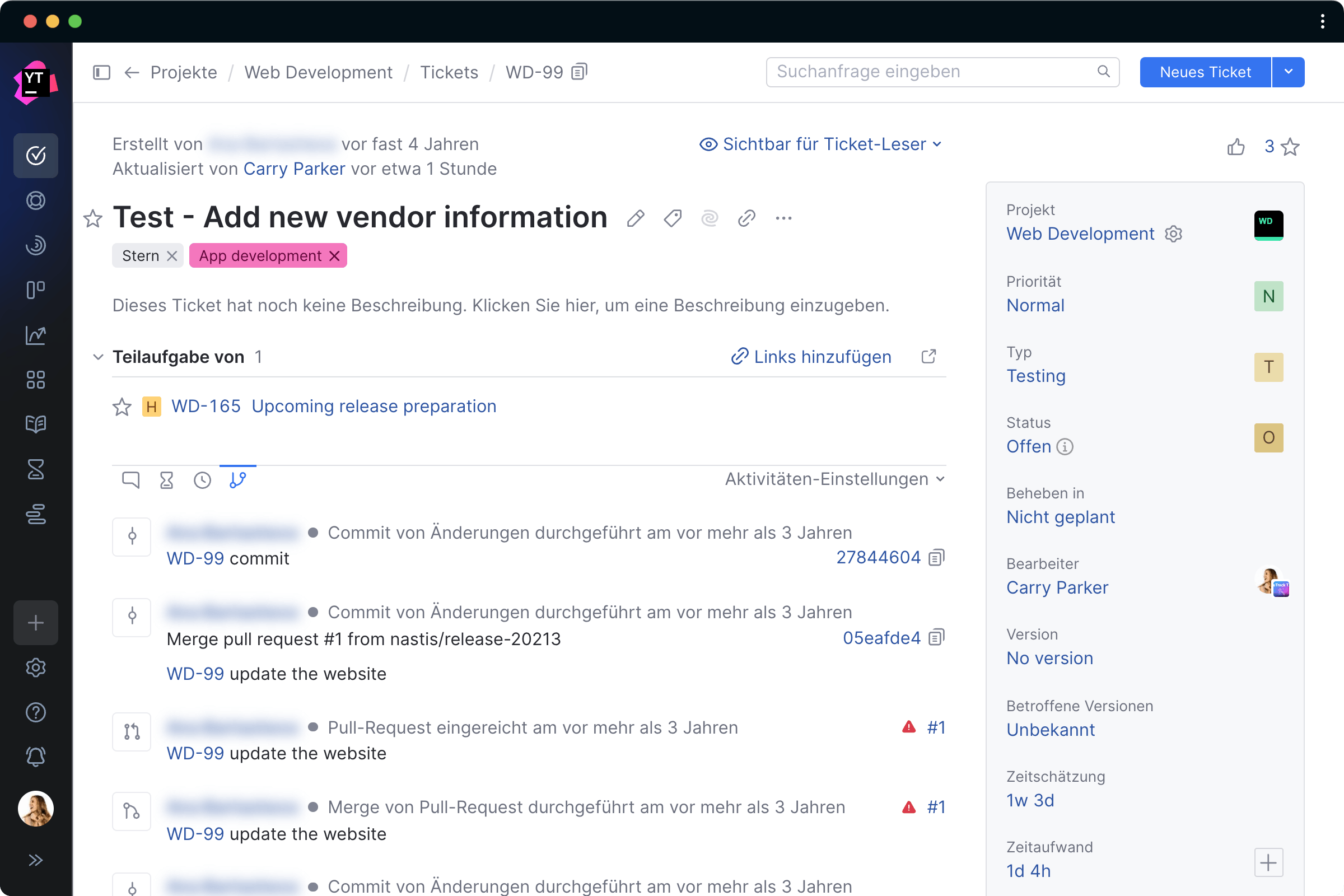
Task: Open the Sichtbar für Ticket-Leser dropdown
Action: pyautogui.click(x=820, y=144)
